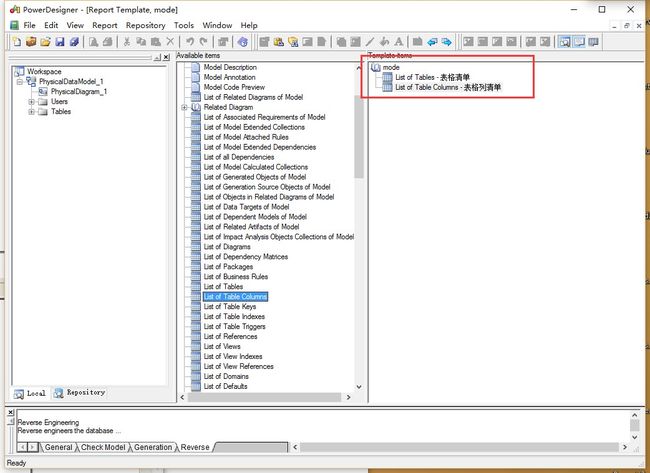The image size is (650, 473).
Task: Switch to the Reverse output tab
Action: (x=195, y=447)
